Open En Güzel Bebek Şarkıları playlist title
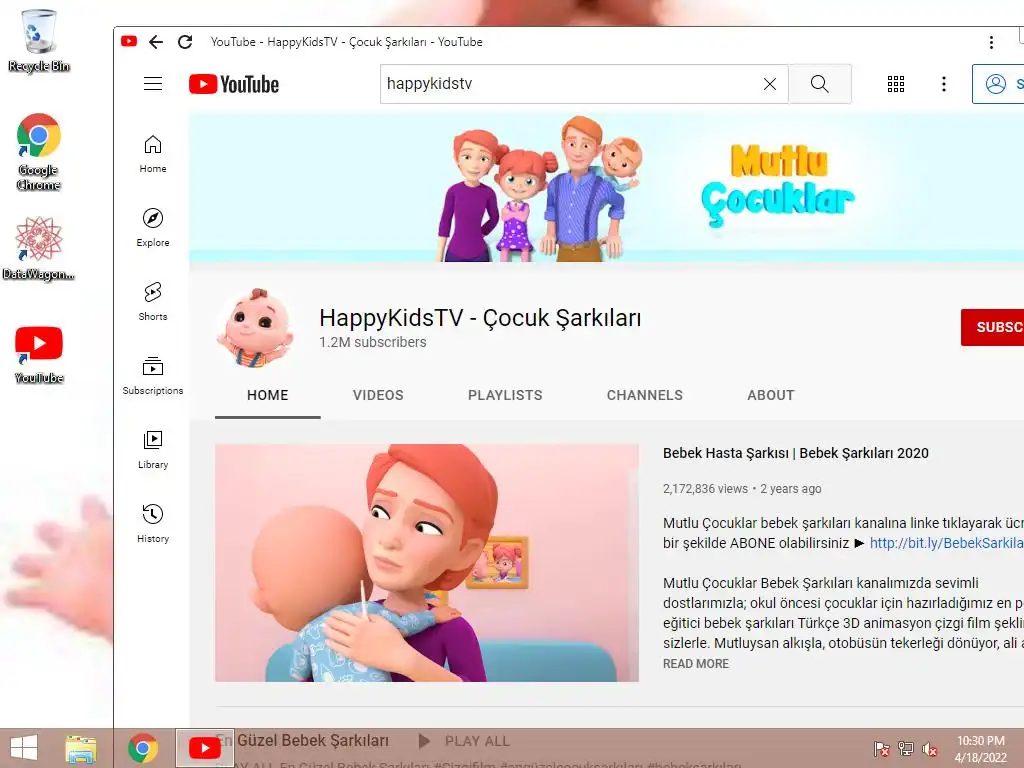This screenshot has height=768, width=1024. 302,741
